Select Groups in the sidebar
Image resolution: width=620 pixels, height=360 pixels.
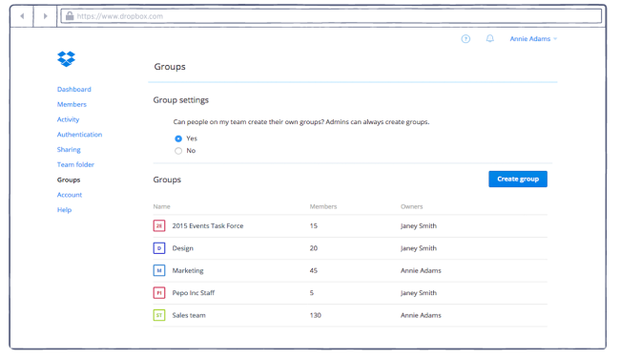click(x=68, y=180)
